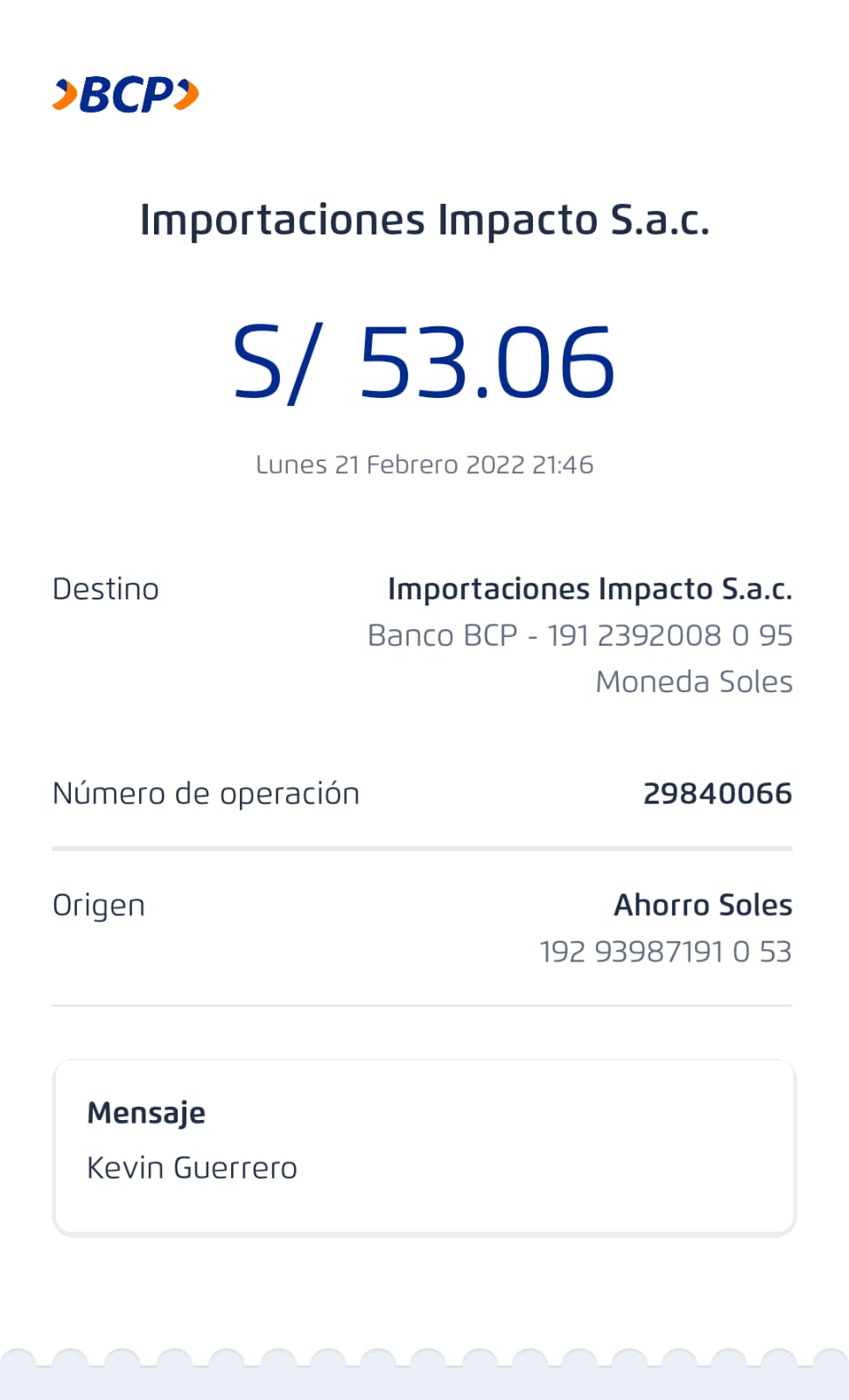Click the right orange chevron of the BCP logo
The width and height of the screenshot is (849, 1400).
click(186, 94)
